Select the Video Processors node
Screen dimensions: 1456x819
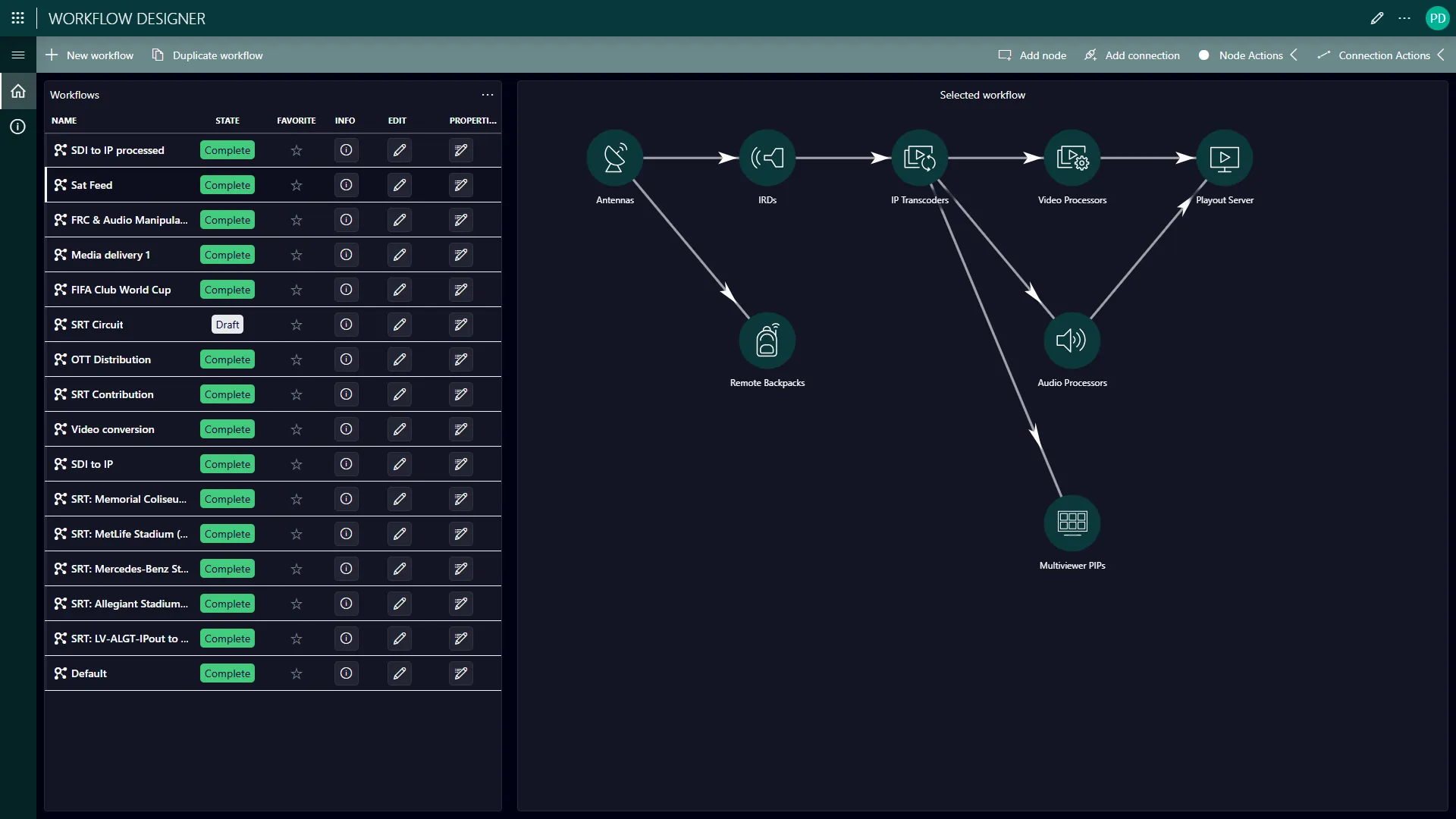[x=1072, y=158]
